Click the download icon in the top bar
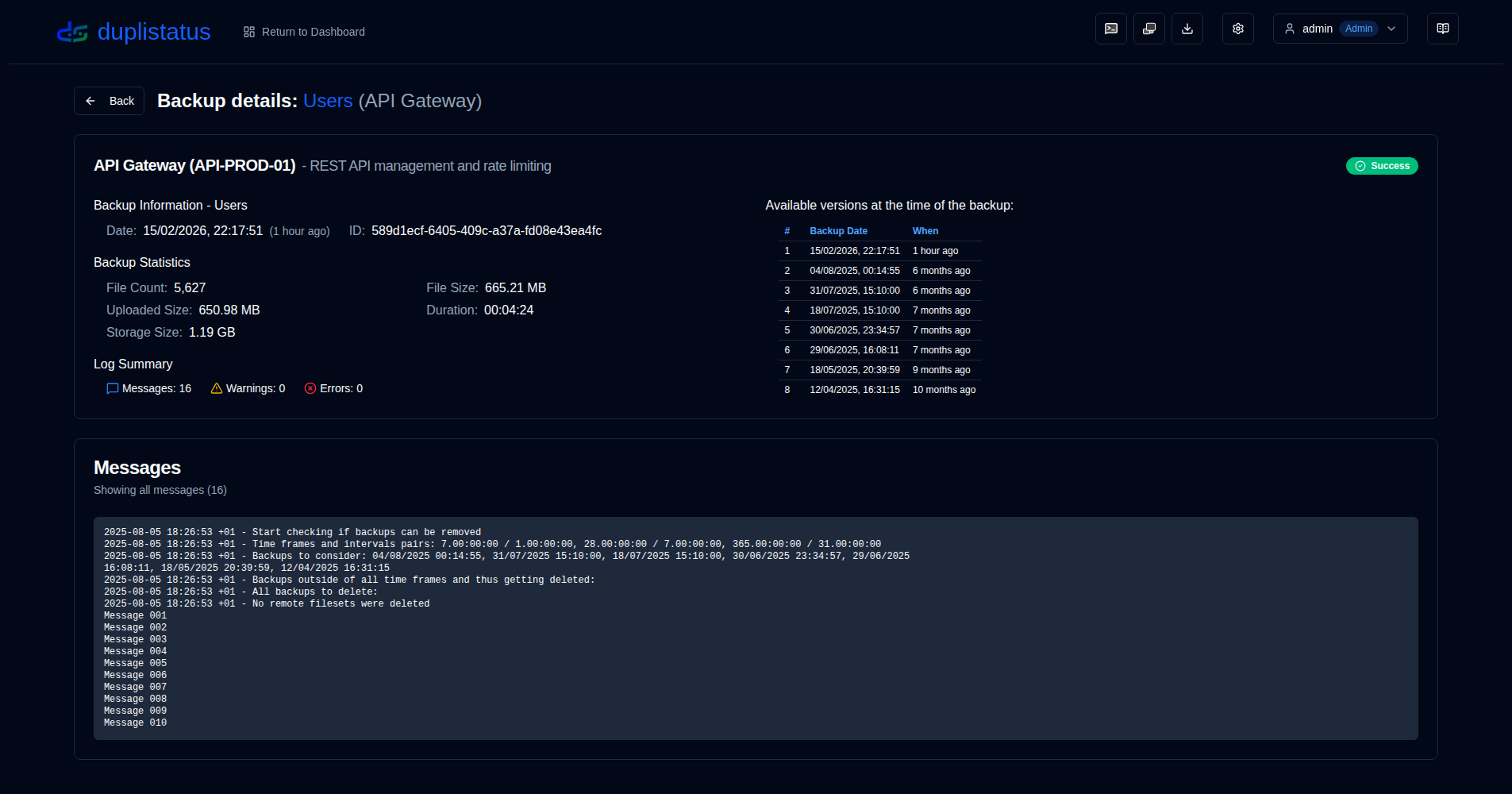Screen dimensions: 1512x794 [1187, 28]
